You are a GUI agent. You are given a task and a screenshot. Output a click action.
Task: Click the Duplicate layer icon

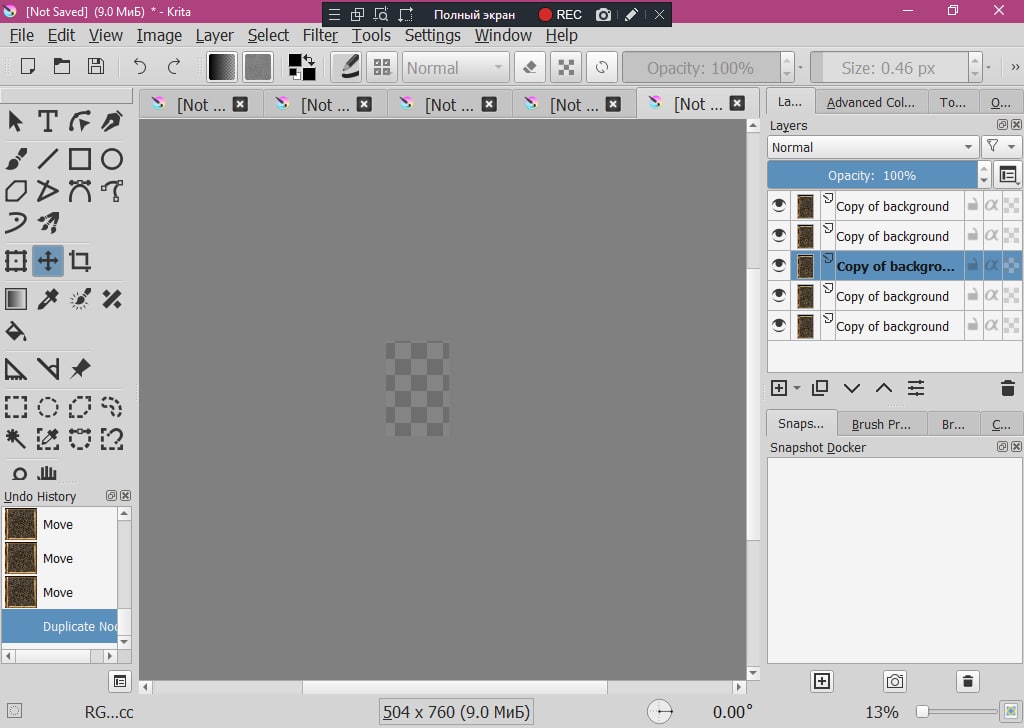(820, 388)
